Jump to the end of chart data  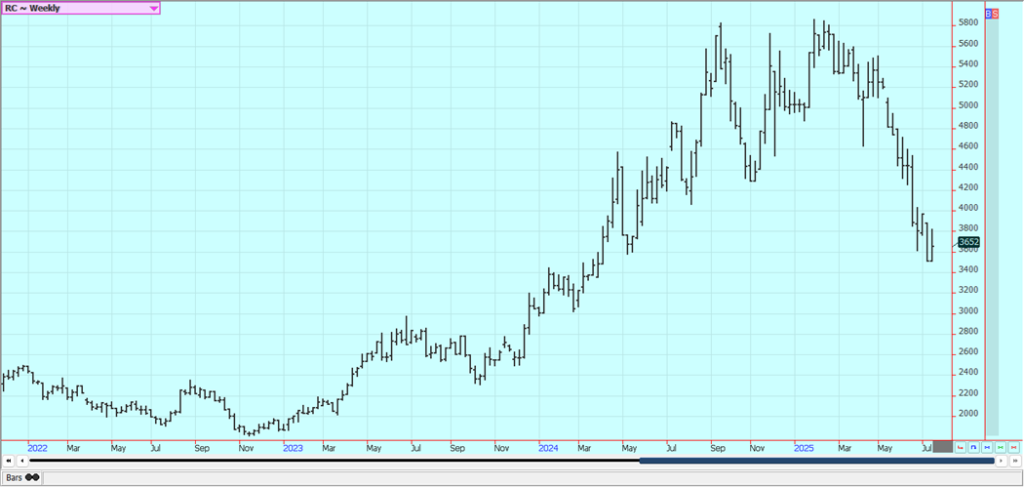pos(1015,461)
